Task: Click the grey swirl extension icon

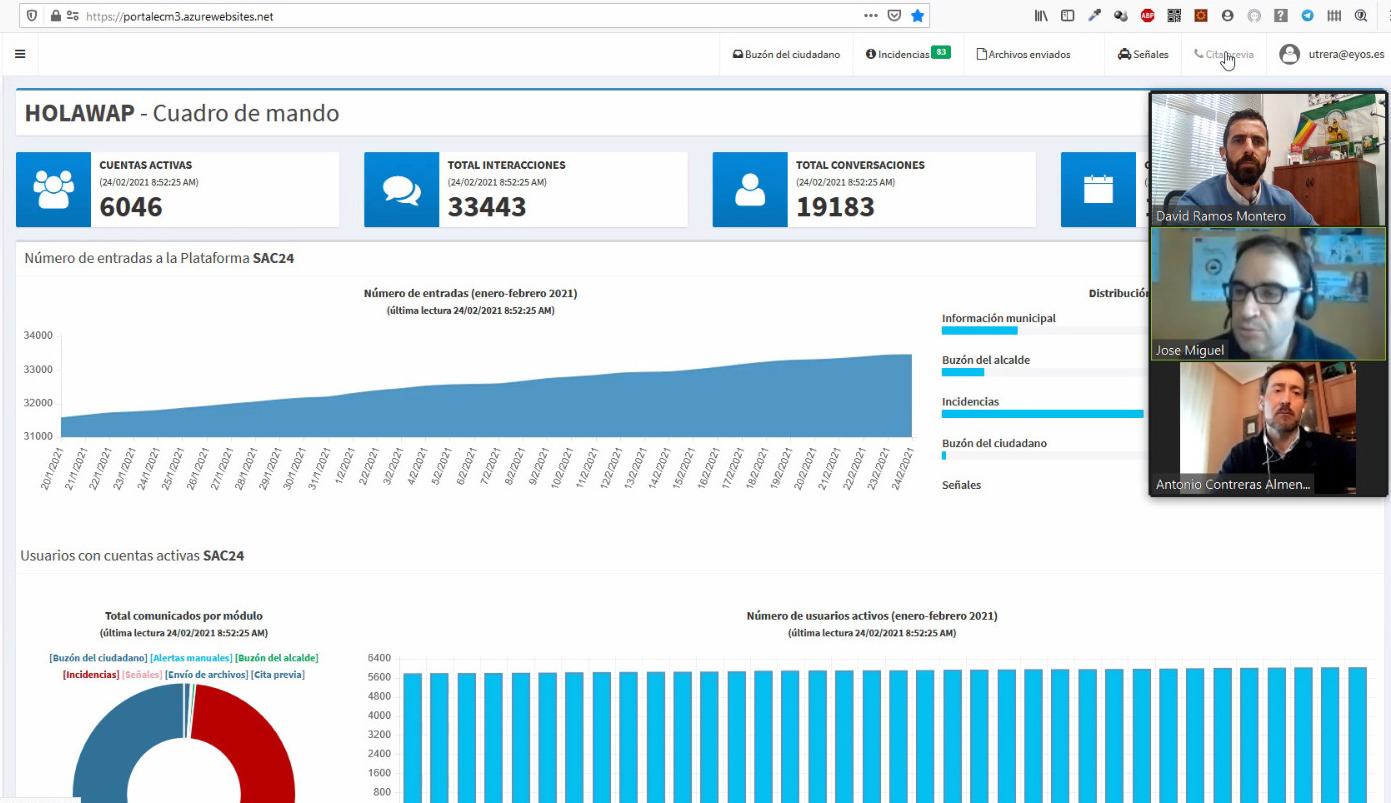Action: coord(1254,16)
